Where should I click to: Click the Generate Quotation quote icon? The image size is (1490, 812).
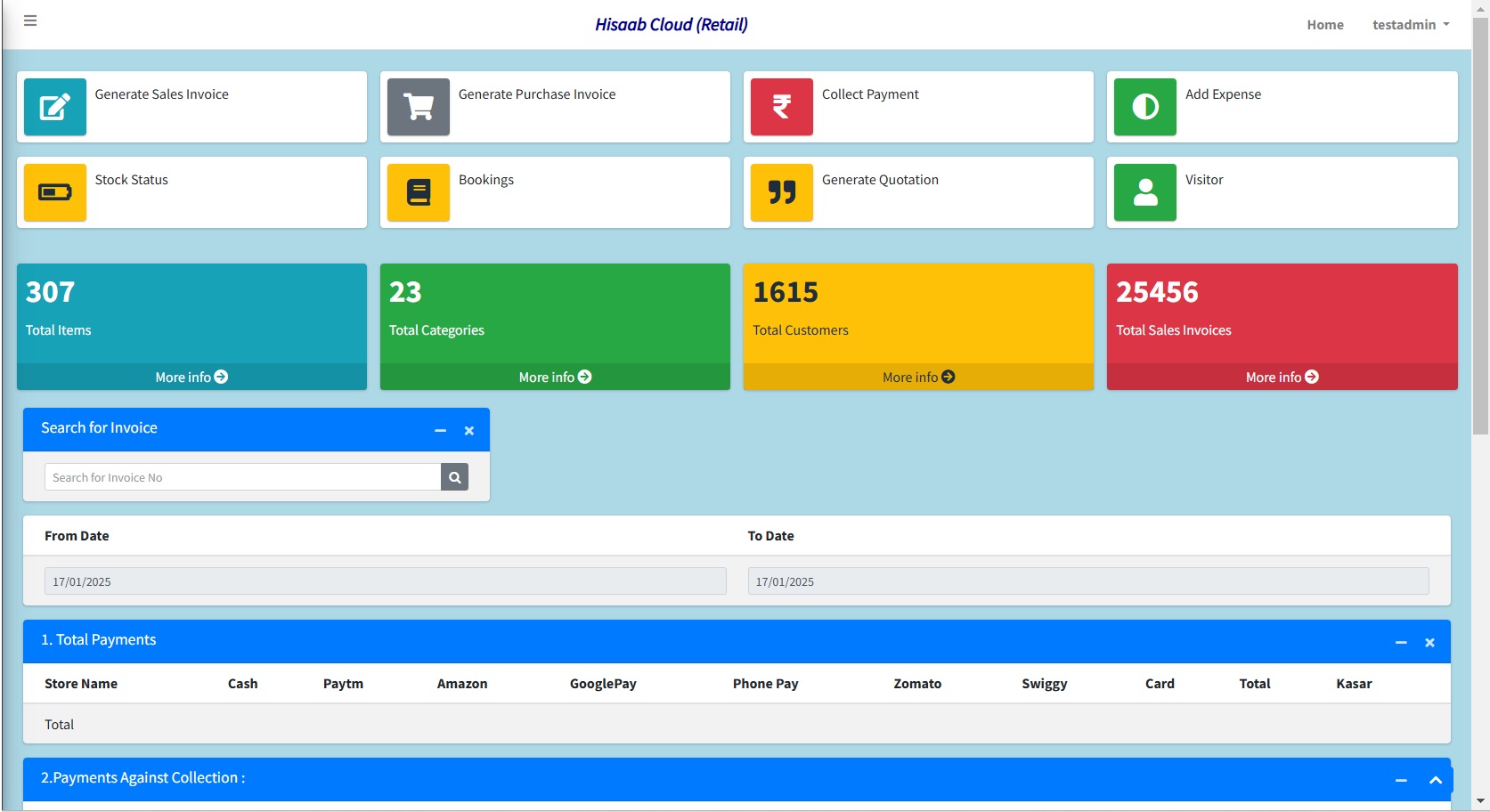(x=782, y=192)
